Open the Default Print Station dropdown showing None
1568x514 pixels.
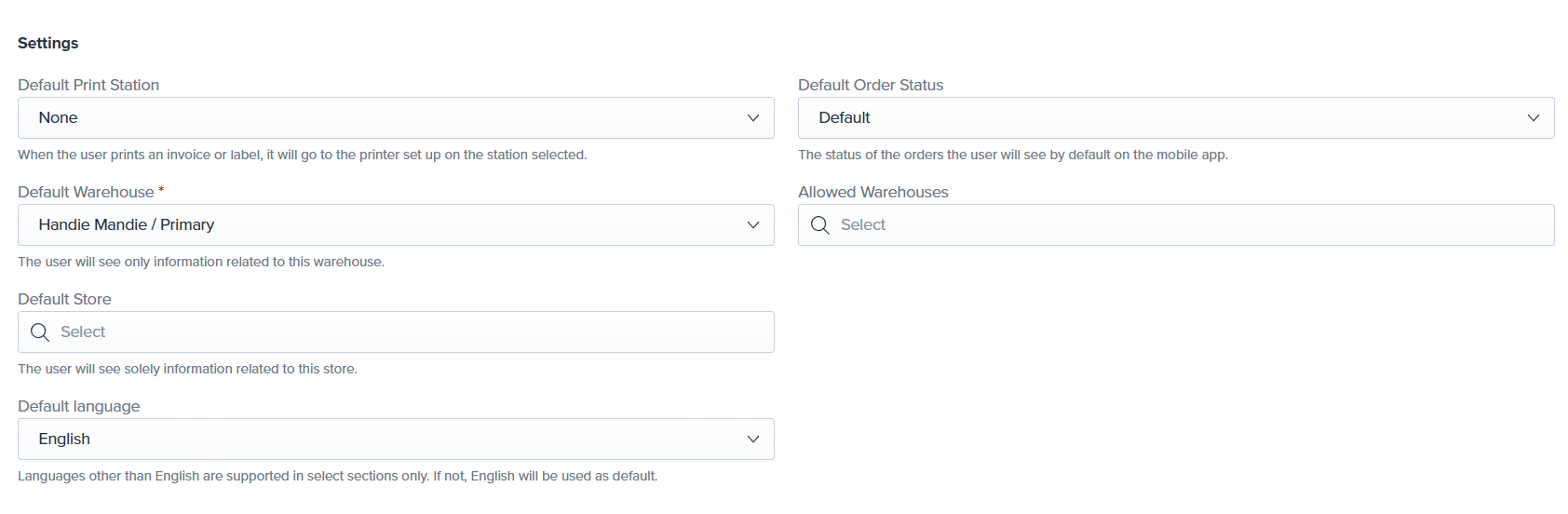(x=396, y=118)
